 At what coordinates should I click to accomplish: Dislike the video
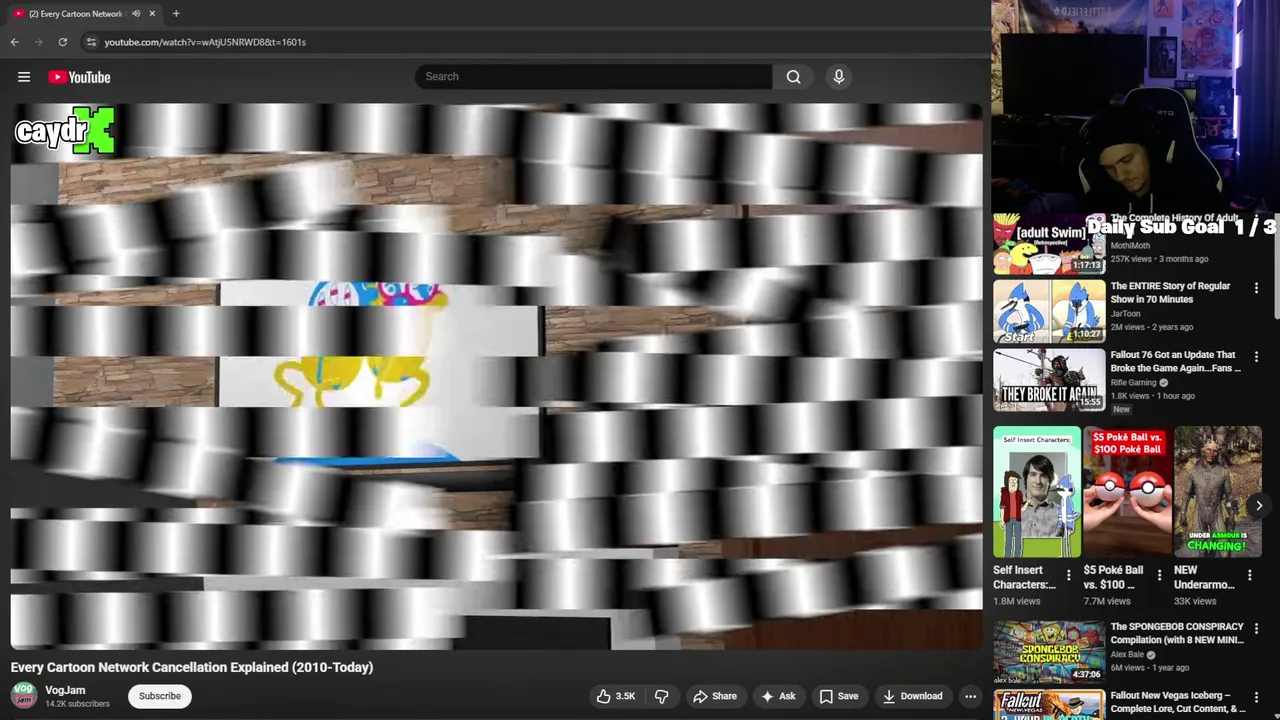tap(661, 696)
